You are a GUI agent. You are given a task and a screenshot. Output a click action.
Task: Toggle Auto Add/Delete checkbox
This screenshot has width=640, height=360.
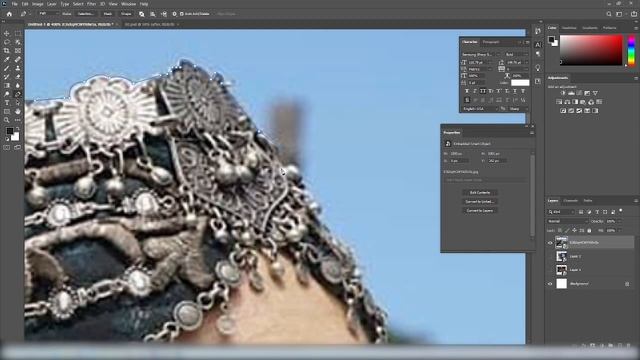point(182,14)
